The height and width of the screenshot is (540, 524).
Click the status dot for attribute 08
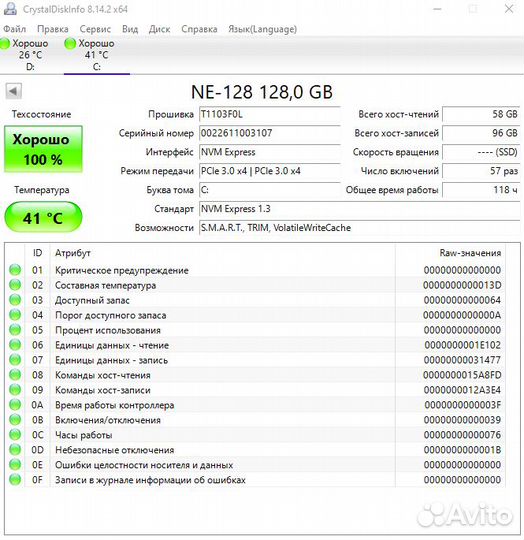pos(15,375)
